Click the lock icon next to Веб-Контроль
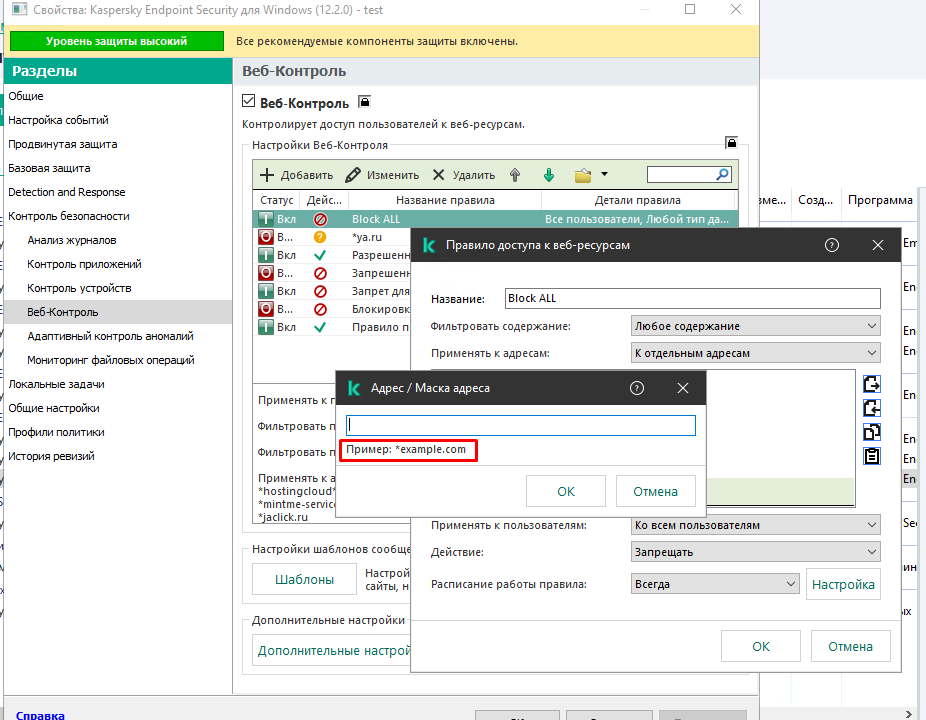 coord(365,102)
